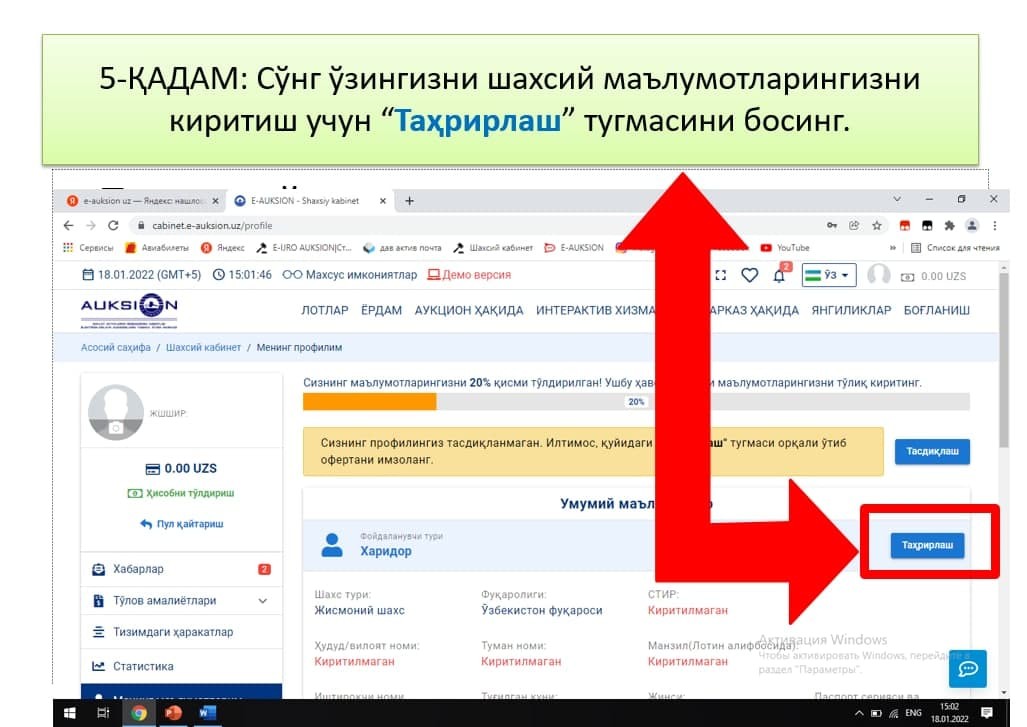The image size is (1027, 727).
Task: Open ЯНГИЛИКЛАР menu item
Action: 851,310
